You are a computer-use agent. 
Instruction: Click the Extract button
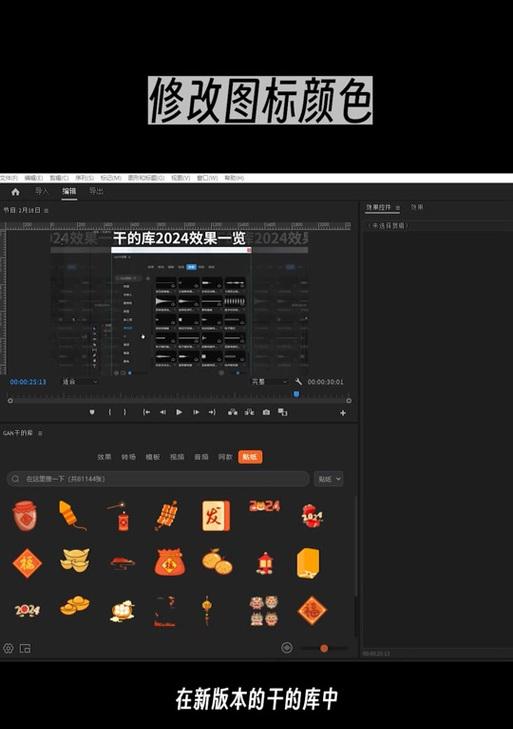(x=249, y=412)
